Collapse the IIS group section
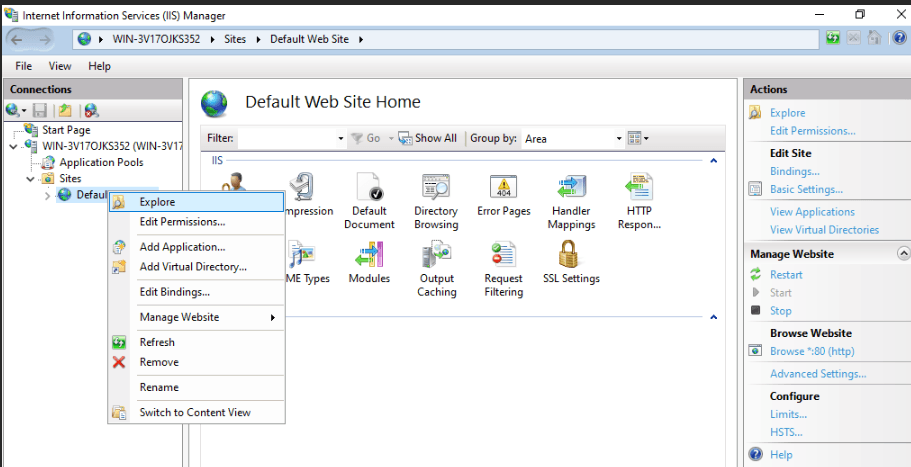 point(713,161)
